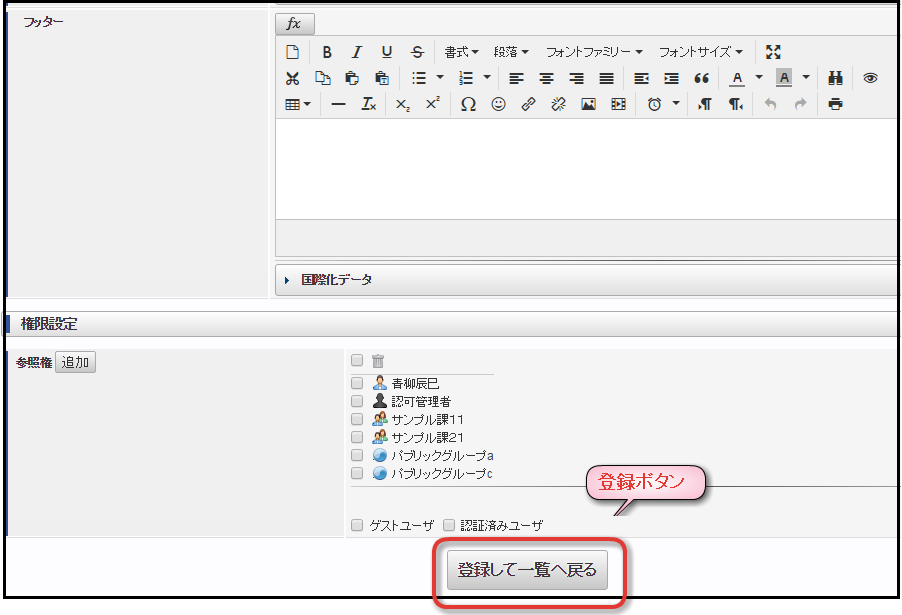Click the 登録して一覧へ戻る button

coord(527,570)
